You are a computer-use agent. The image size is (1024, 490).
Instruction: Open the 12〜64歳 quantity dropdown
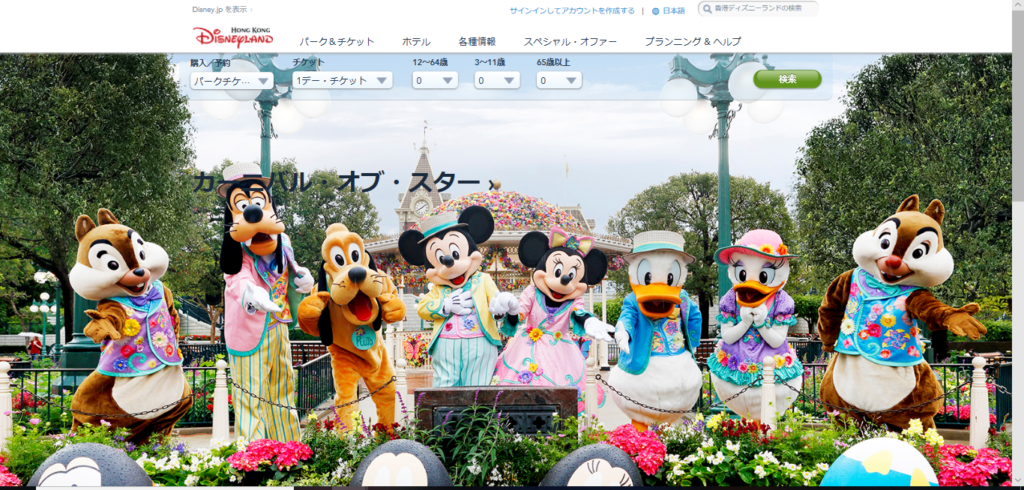click(x=435, y=80)
